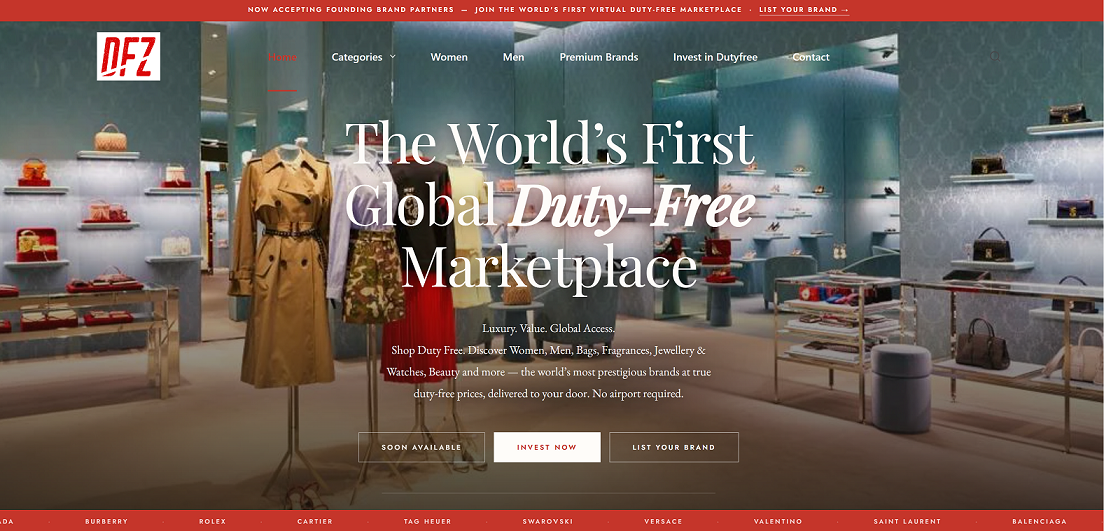
Task: Select Invest in Dutyfree menu item
Action: (x=715, y=57)
